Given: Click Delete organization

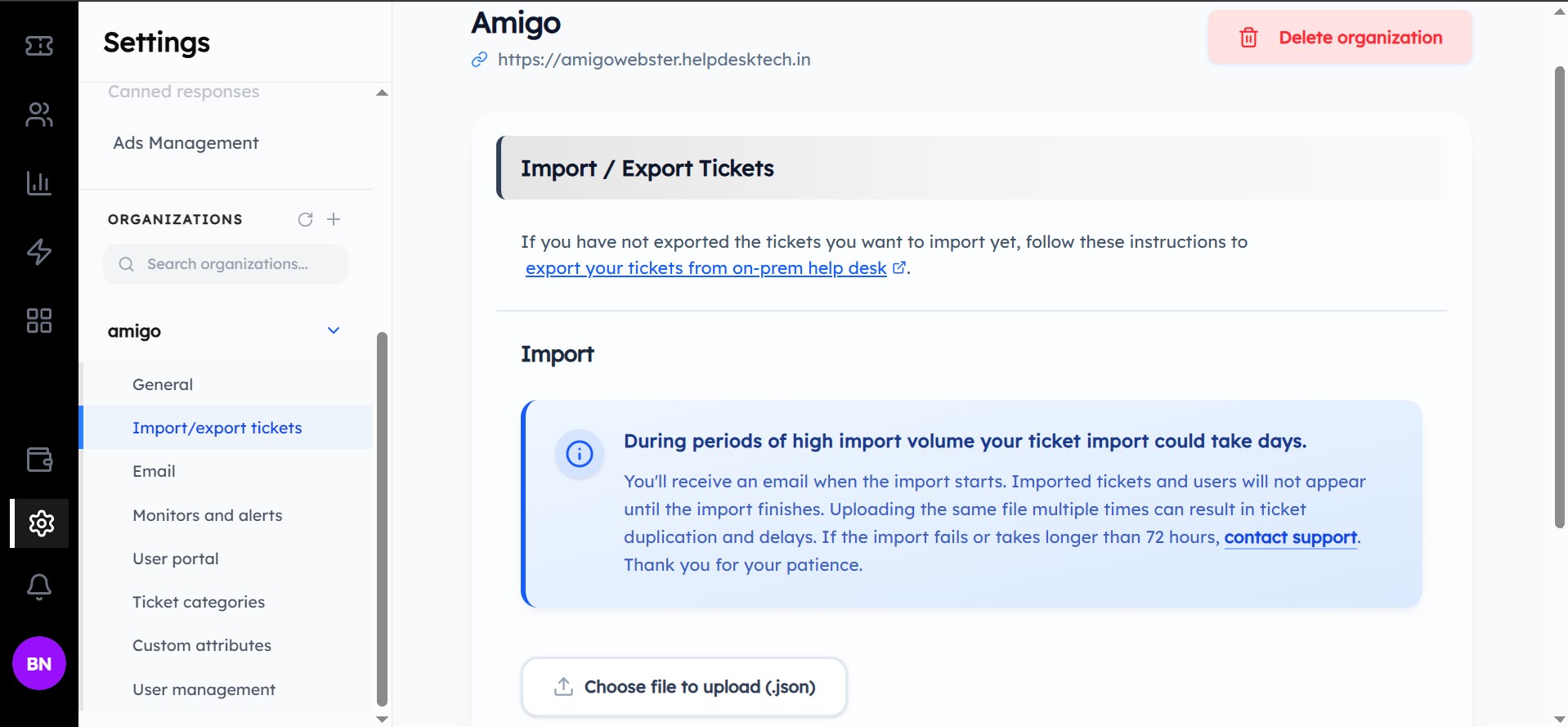Looking at the screenshot, I should (1339, 37).
